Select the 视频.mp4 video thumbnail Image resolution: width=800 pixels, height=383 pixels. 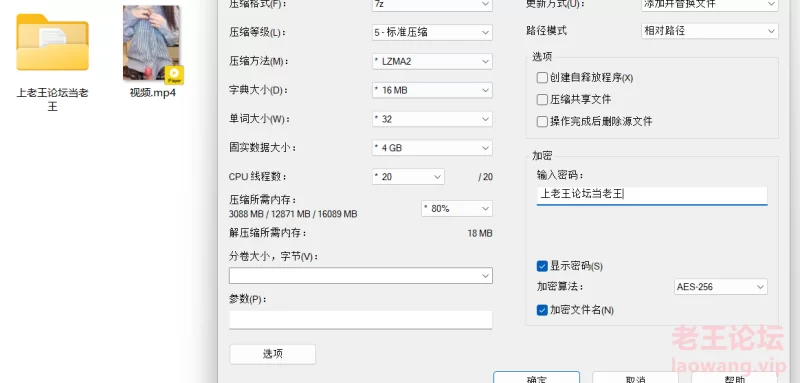coord(152,44)
